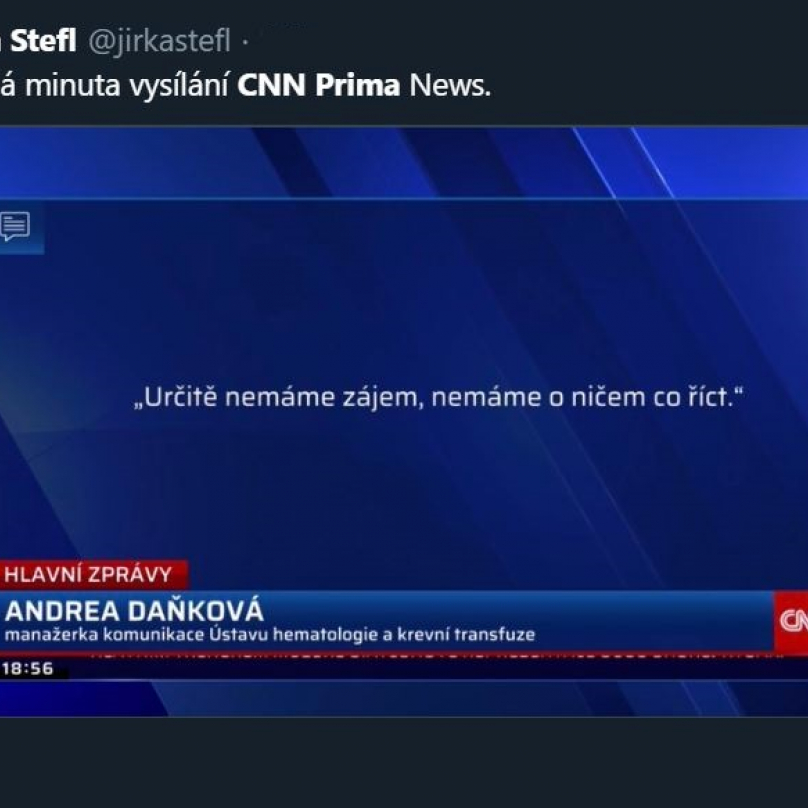Click the word minuta in tweet text
Screen dimensions: 808x808
tap(73, 86)
